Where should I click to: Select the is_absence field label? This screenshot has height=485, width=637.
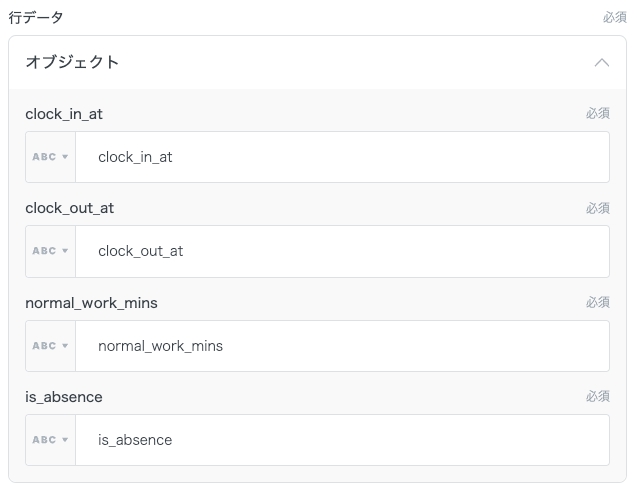[x=64, y=397]
